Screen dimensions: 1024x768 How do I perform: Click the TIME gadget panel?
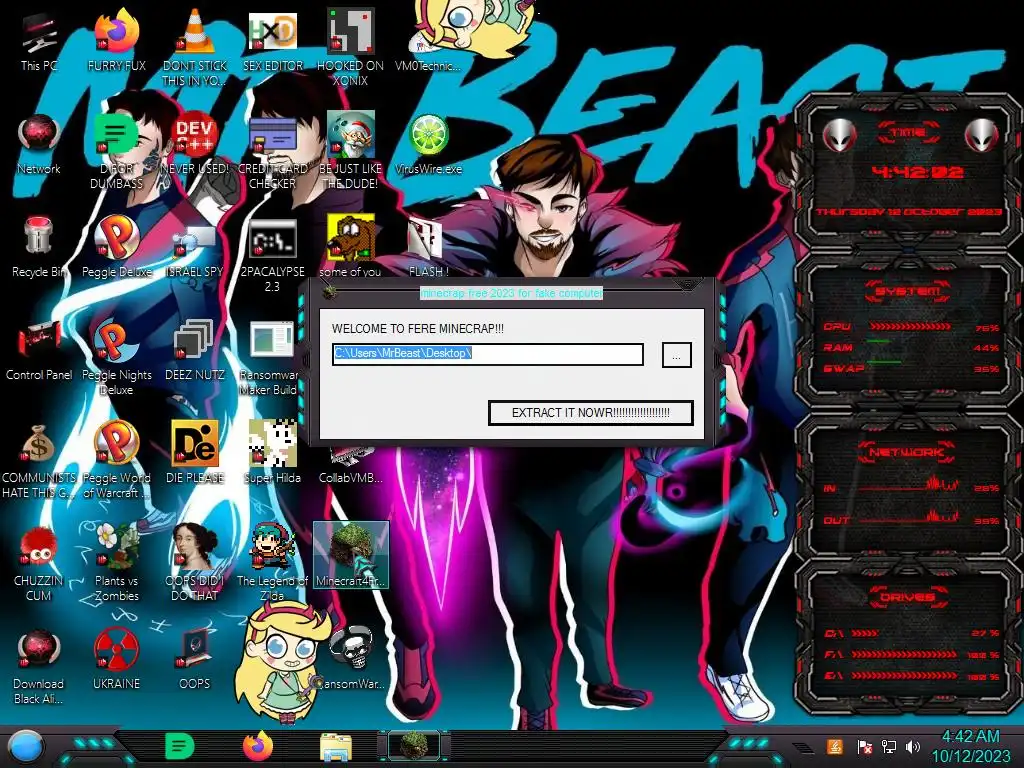[x=908, y=170]
